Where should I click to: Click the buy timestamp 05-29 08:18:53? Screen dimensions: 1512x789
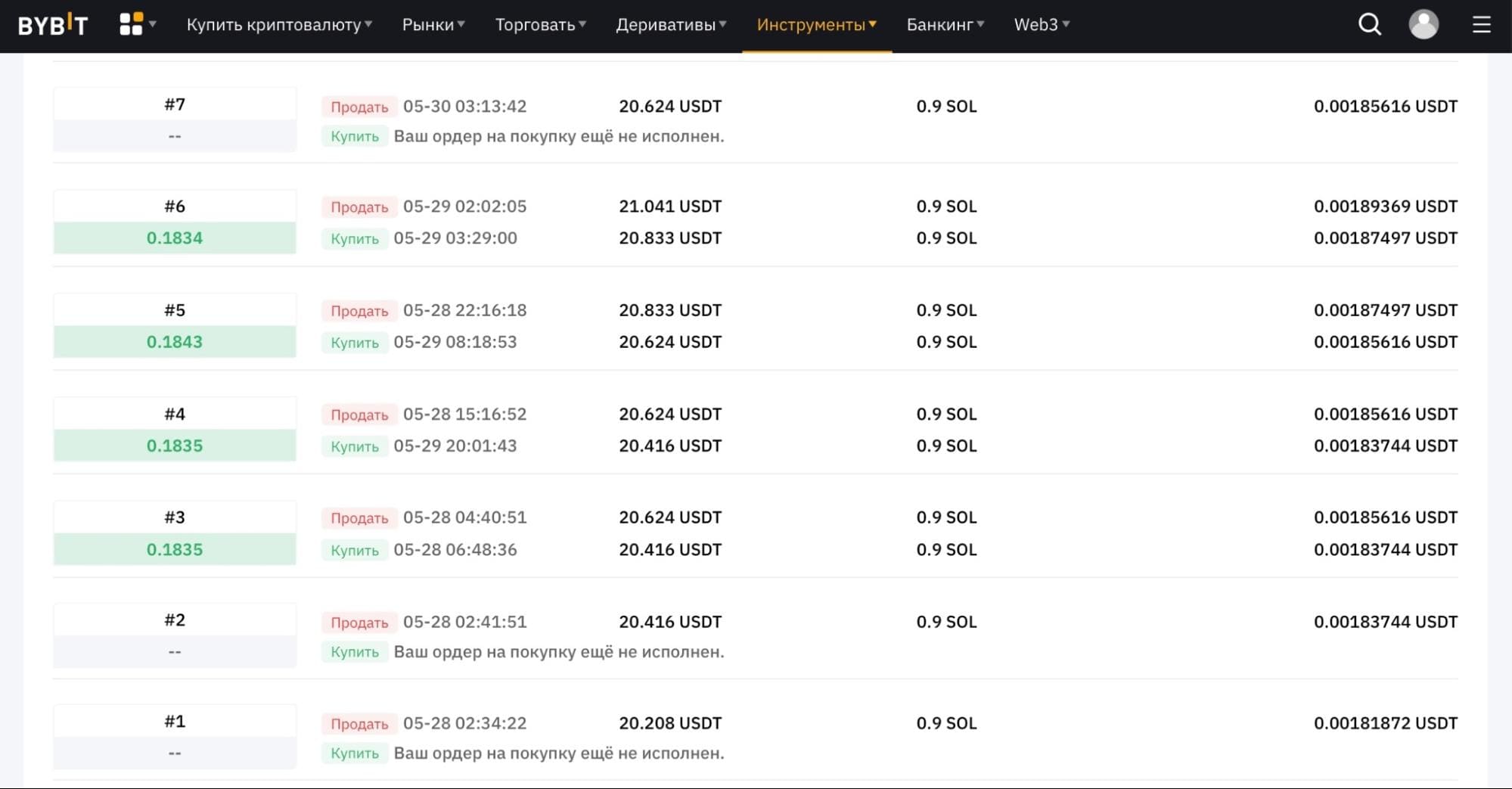(x=455, y=342)
